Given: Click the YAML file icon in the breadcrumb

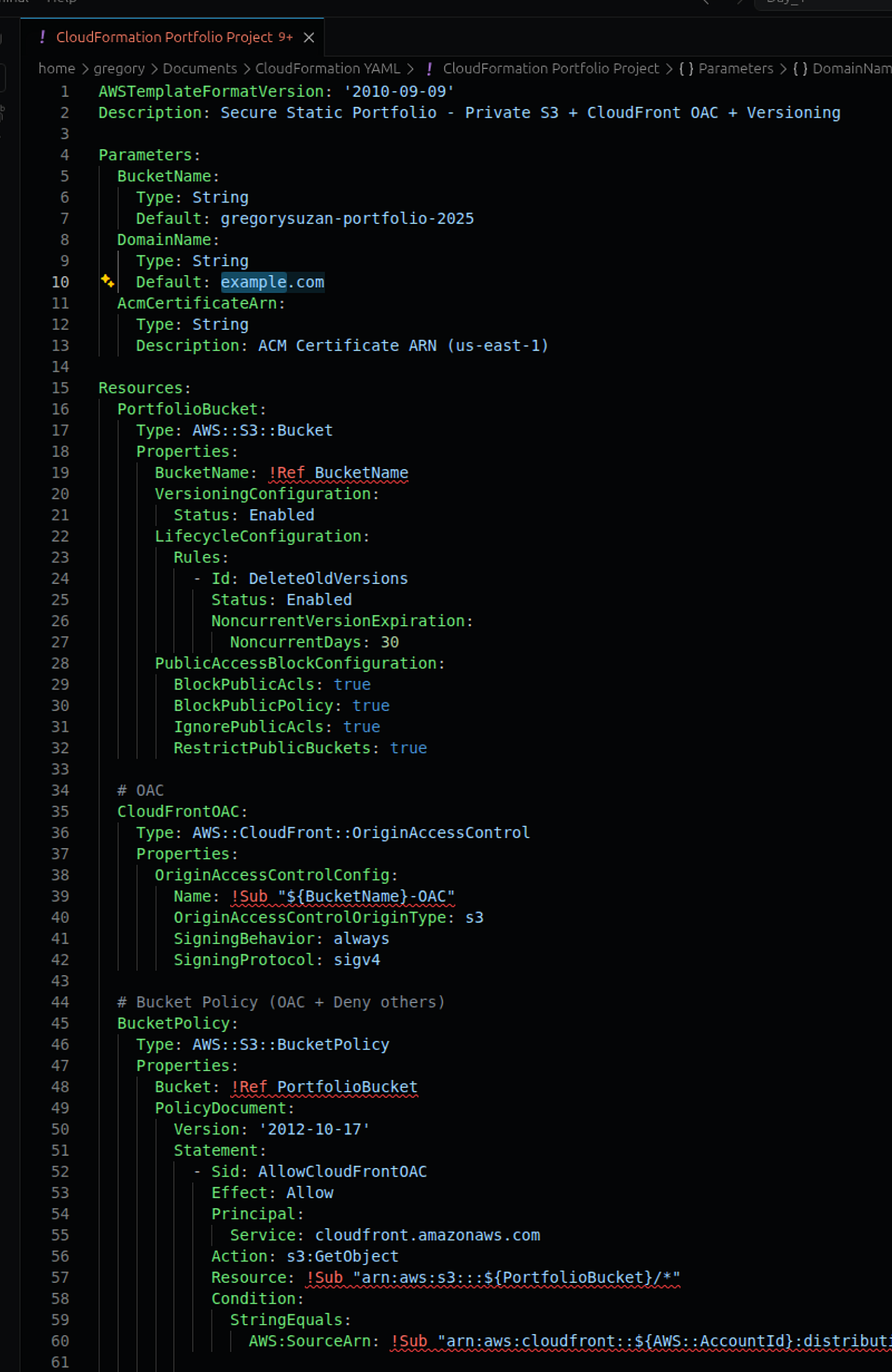Looking at the screenshot, I should (429, 69).
